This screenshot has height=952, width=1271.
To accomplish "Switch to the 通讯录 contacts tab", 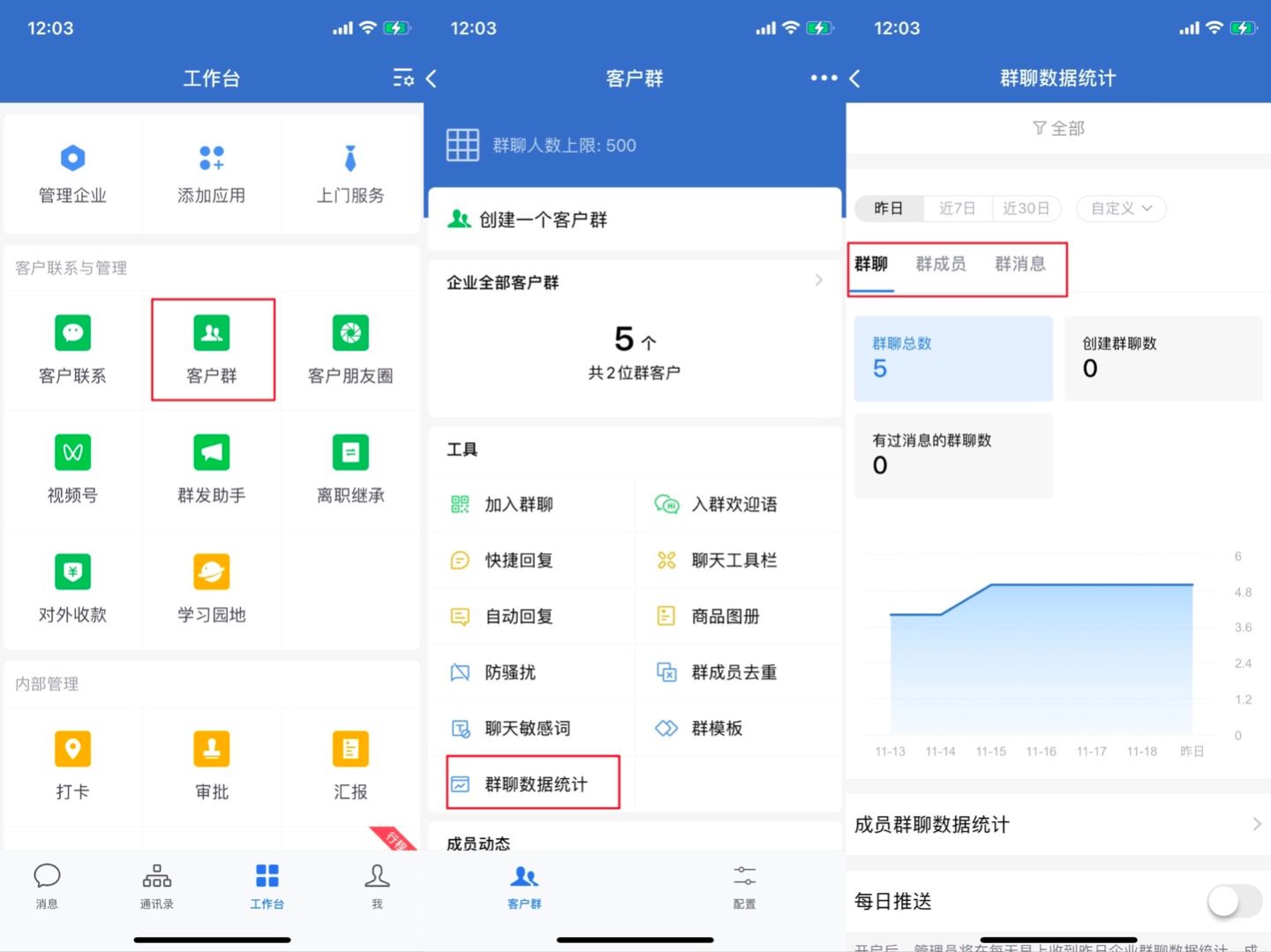I will click(156, 885).
